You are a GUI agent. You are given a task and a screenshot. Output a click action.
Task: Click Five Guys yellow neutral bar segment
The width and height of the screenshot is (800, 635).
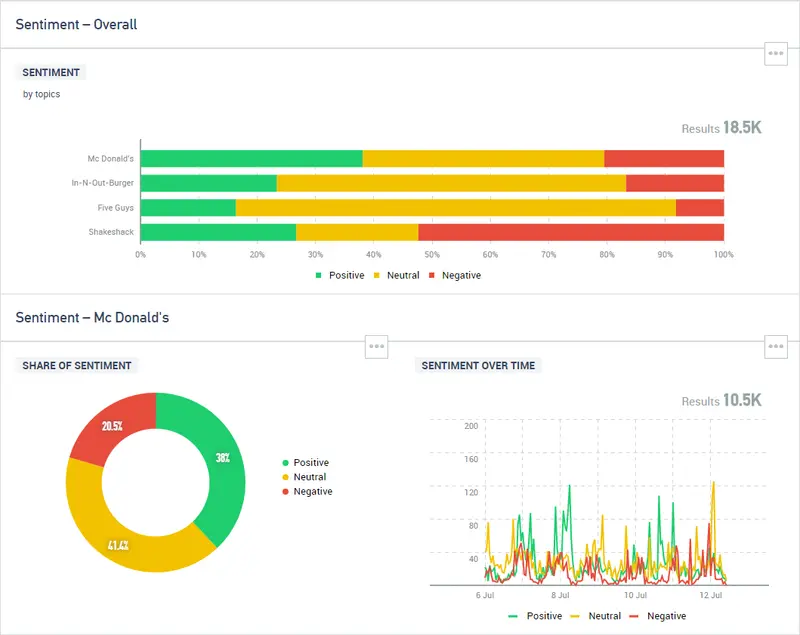455,208
